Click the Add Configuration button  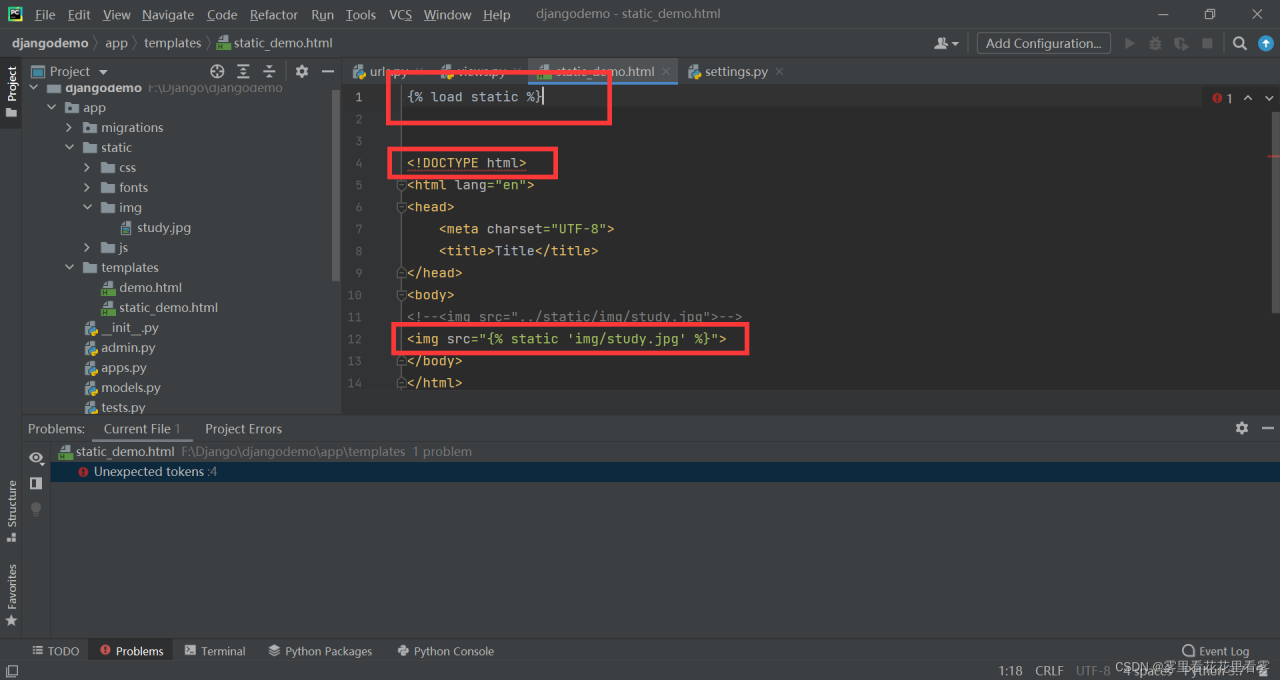[1043, 43]
